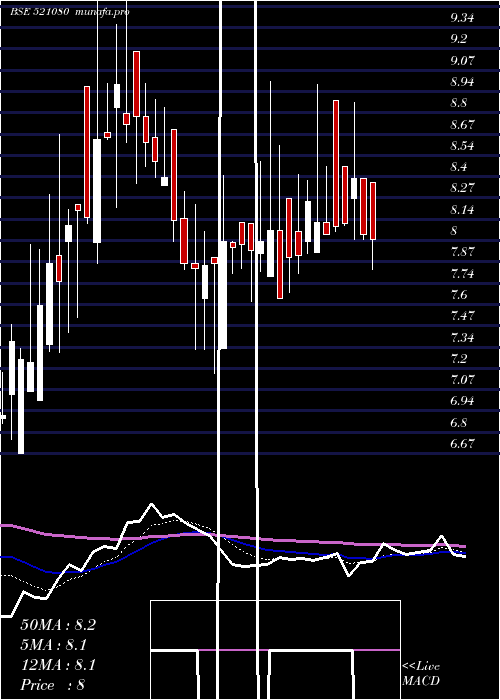The height and width of the screenshot is (700, 500).
Task: Click the '12MA : 8.1' indicator text
Action: click(x=58, y=665)
